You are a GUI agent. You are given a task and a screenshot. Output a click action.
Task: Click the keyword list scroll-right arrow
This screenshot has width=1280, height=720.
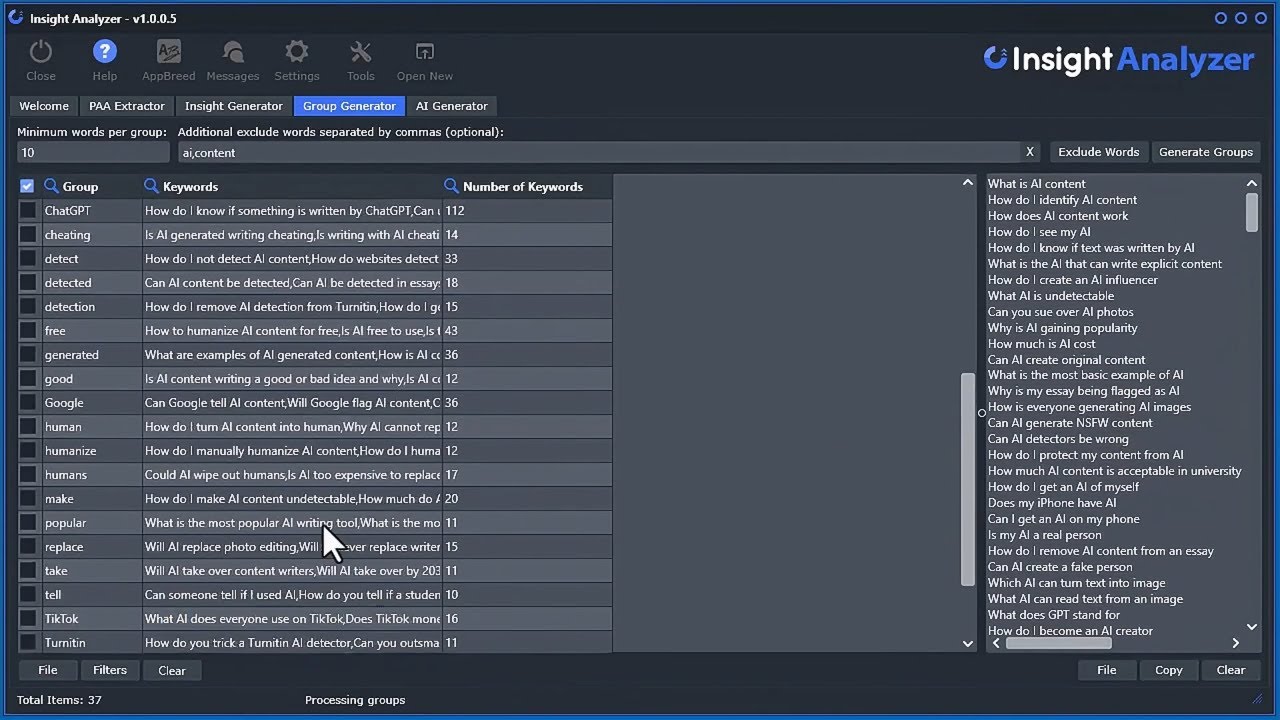click(1236, 643)
